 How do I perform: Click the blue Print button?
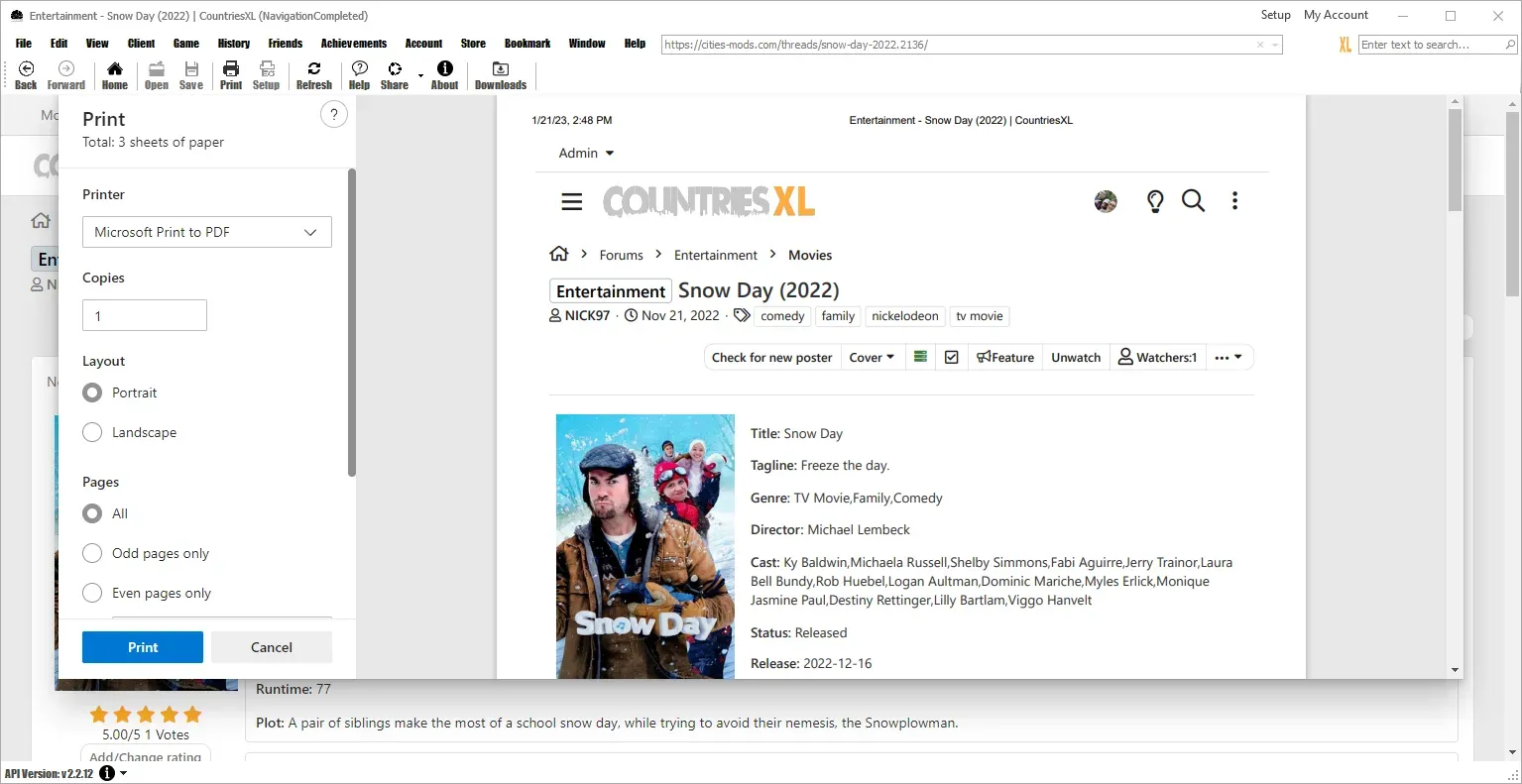point(143,647)
